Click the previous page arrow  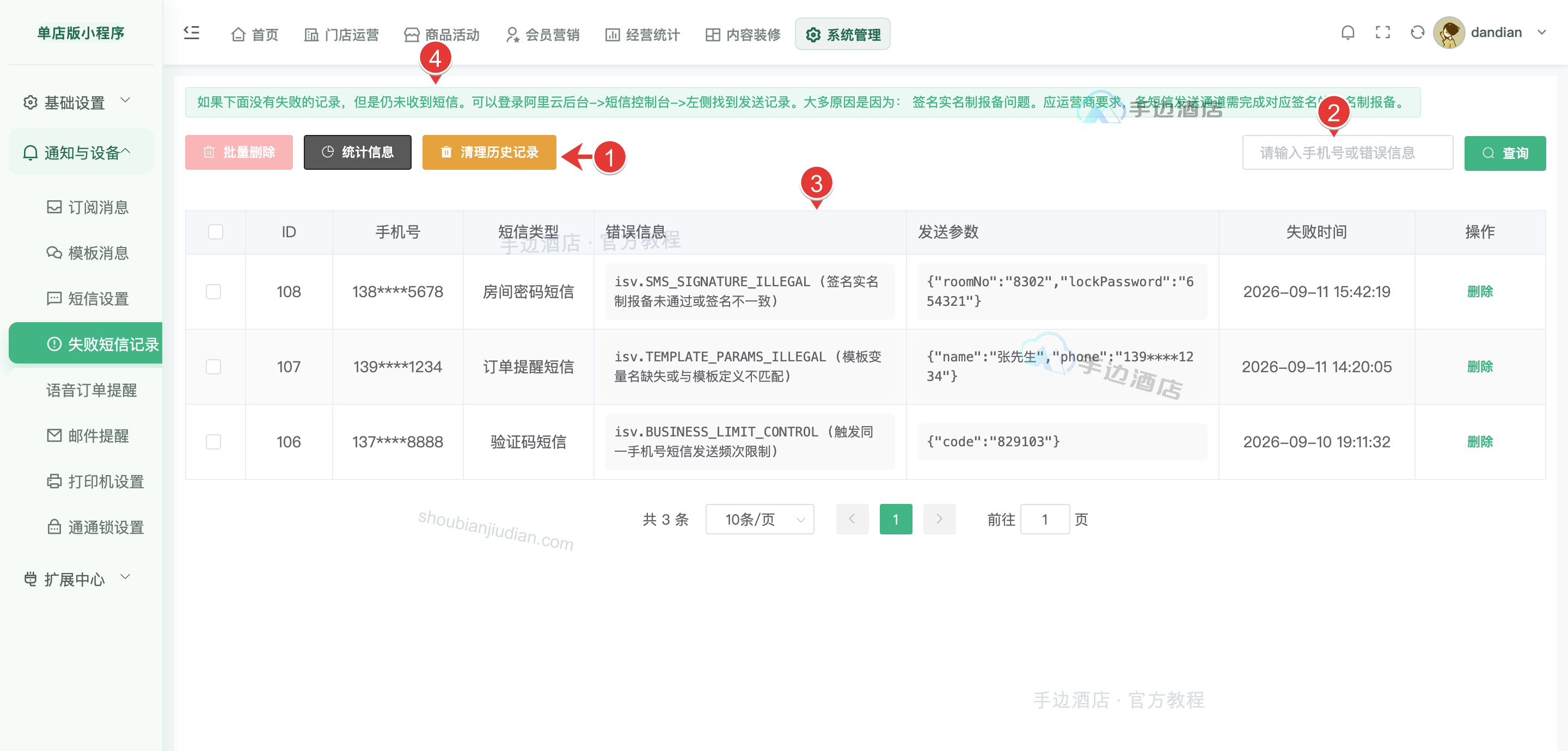(x=852, y=519)
